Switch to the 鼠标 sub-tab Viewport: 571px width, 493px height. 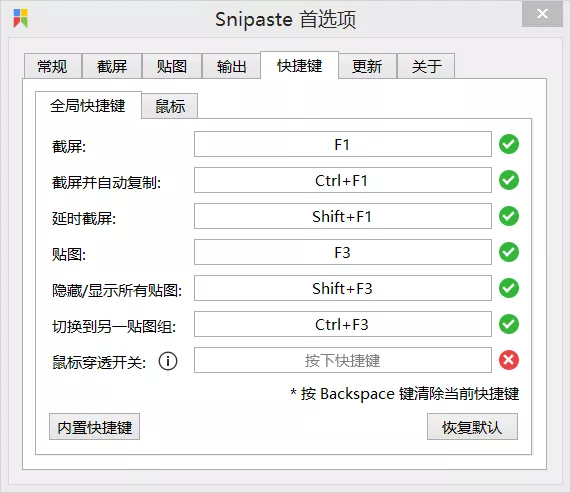coord(170,106)
